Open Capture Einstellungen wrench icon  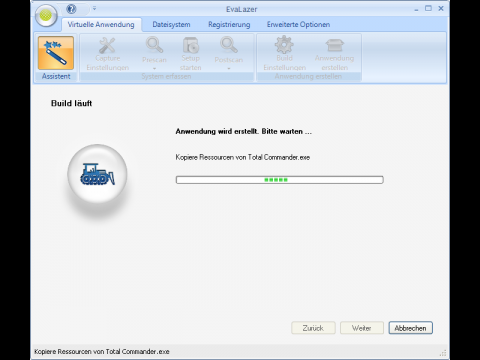tap(107, 45)
